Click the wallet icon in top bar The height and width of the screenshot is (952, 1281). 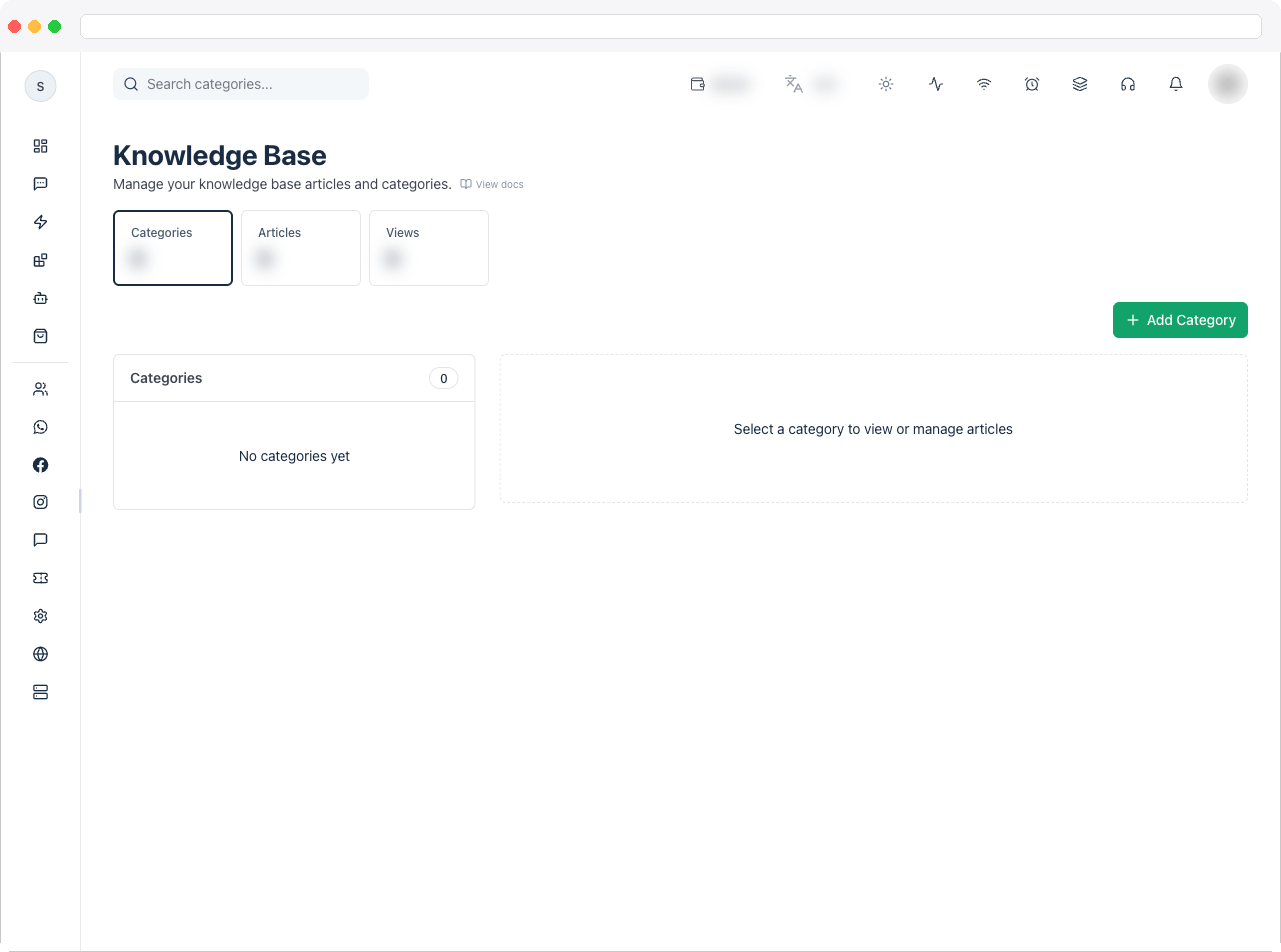tap(698, 84)
